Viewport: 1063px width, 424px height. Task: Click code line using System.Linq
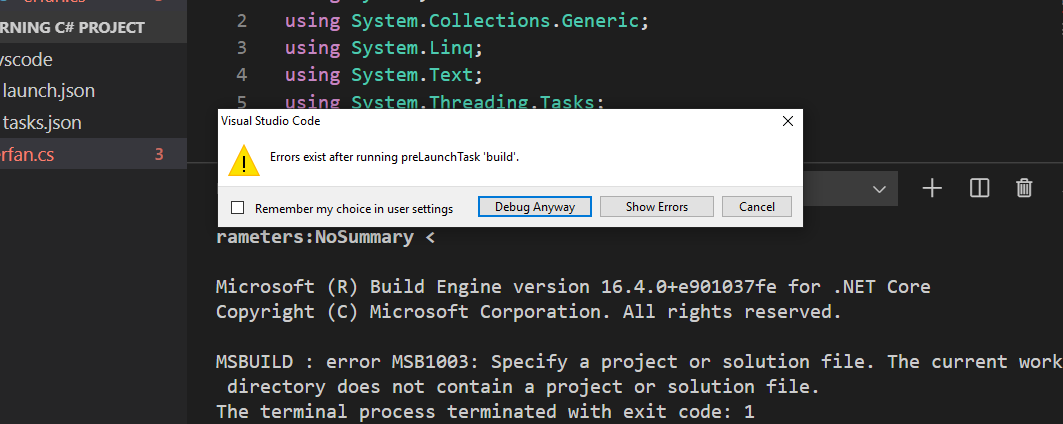383,48
